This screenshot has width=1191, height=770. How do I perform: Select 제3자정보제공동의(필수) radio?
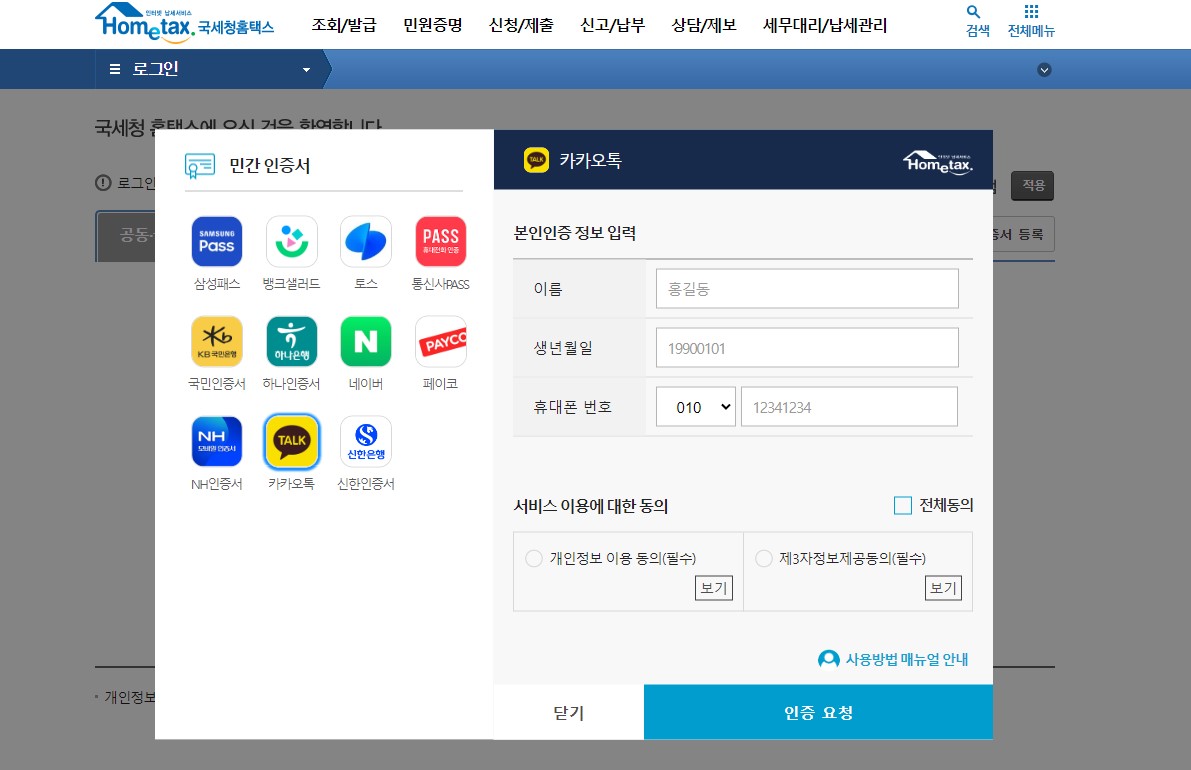pyautogui.click(x=763, y=558)
